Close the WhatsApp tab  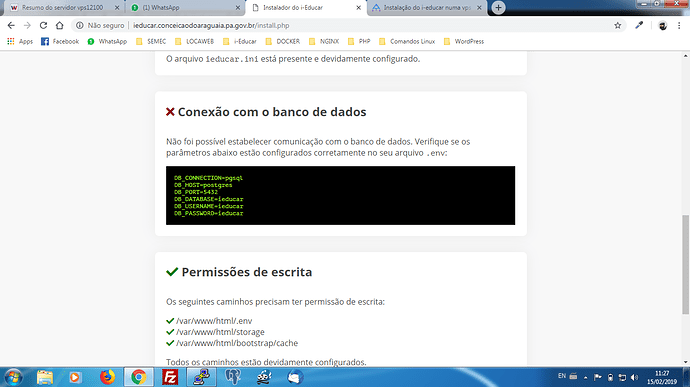[238, 7]
